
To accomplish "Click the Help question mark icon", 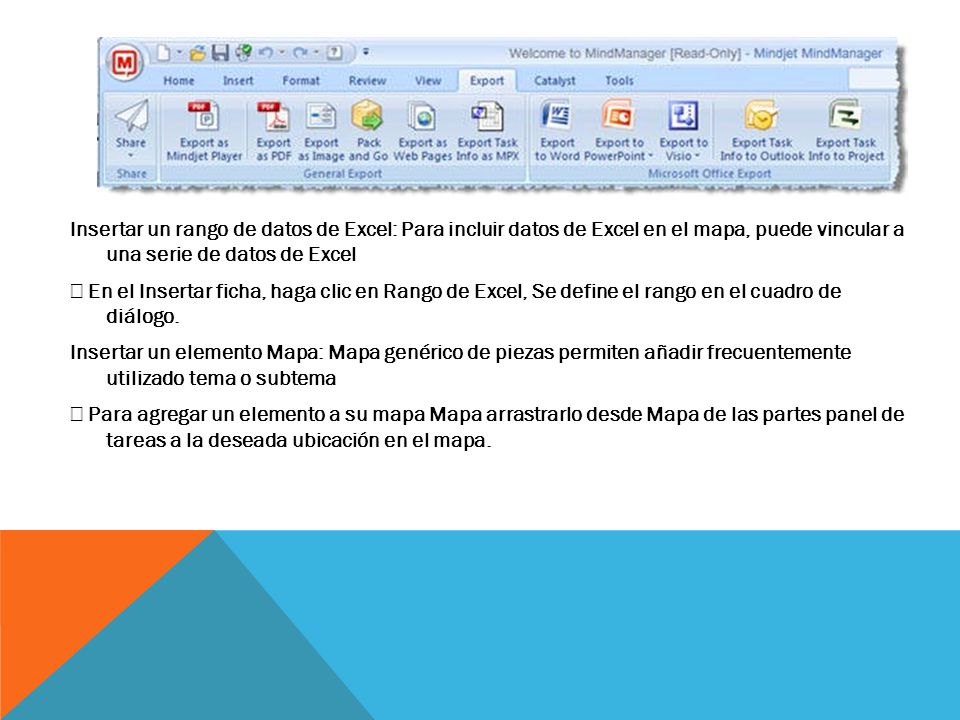I will pyautogui.click(x=334, y=53).
